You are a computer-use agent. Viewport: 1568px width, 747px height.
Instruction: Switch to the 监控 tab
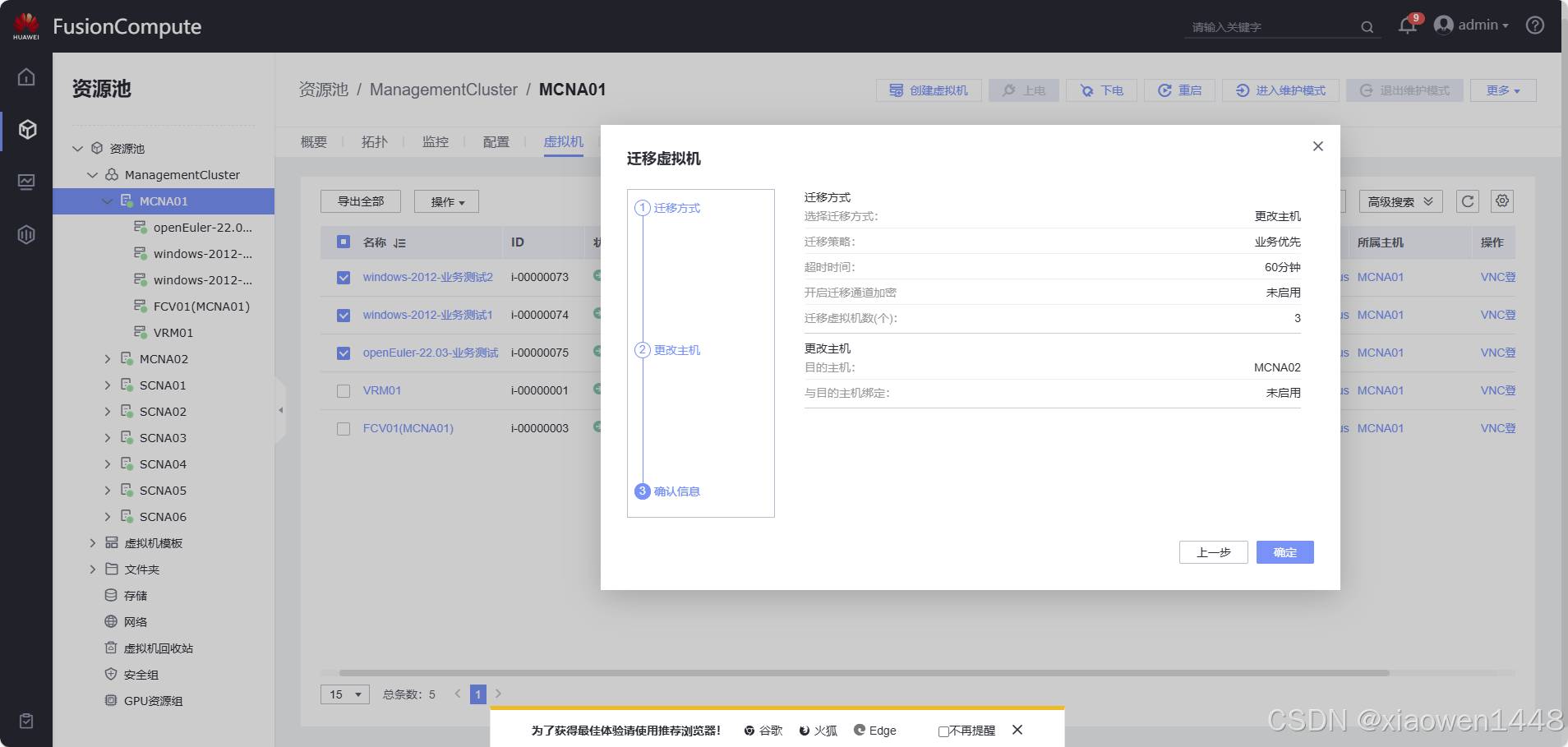[435, 142]
